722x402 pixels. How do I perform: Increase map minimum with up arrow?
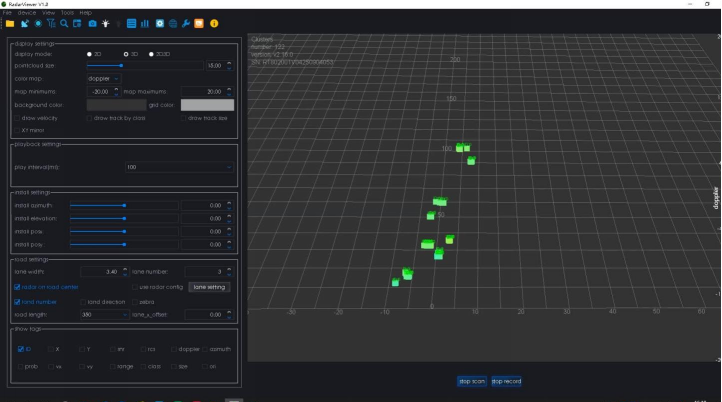[x=116, y=90]
